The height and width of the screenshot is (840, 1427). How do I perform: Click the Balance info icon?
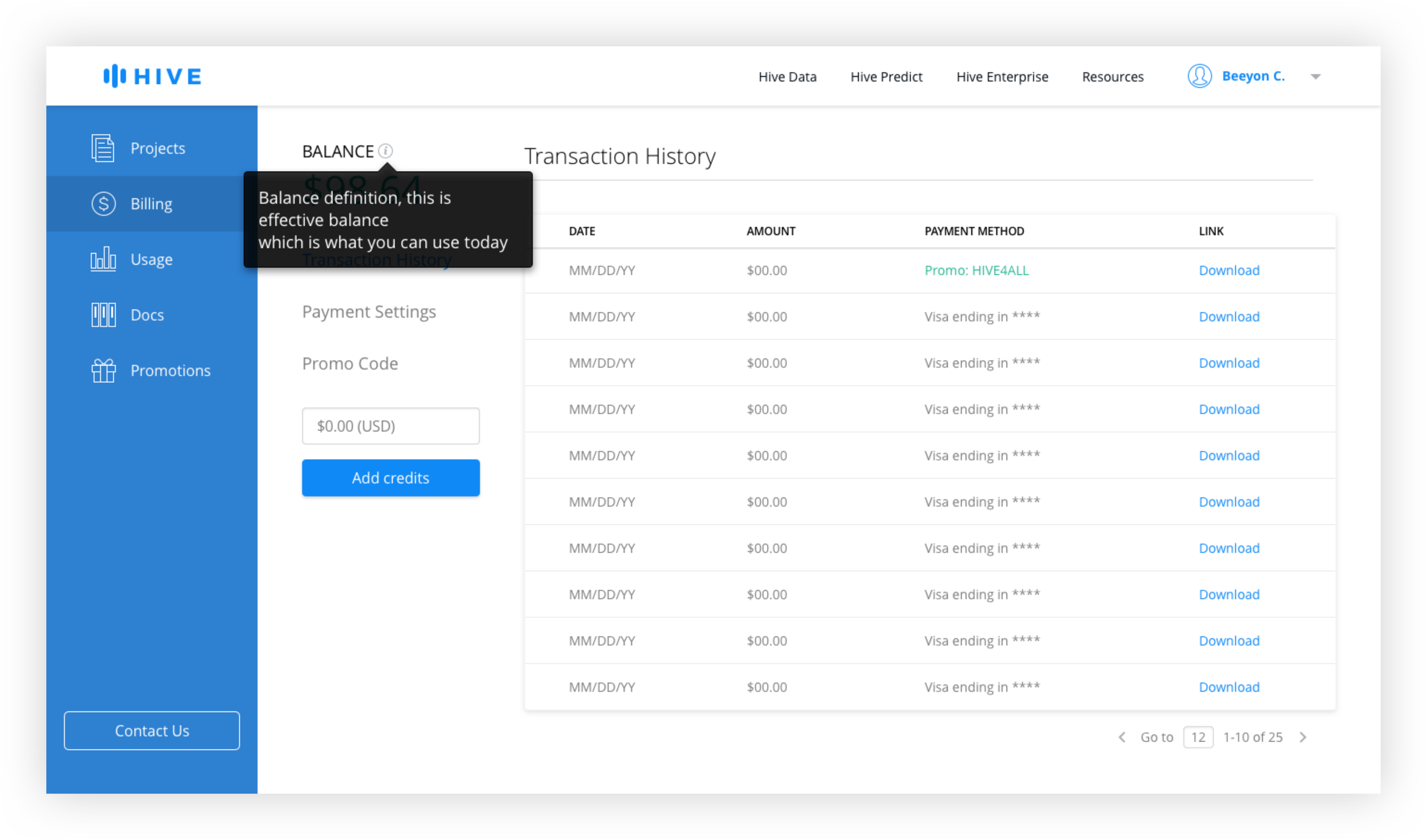coord(385,151)
